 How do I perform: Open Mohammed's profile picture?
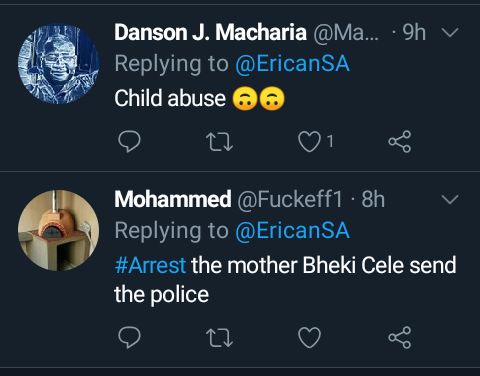(58, 230)
